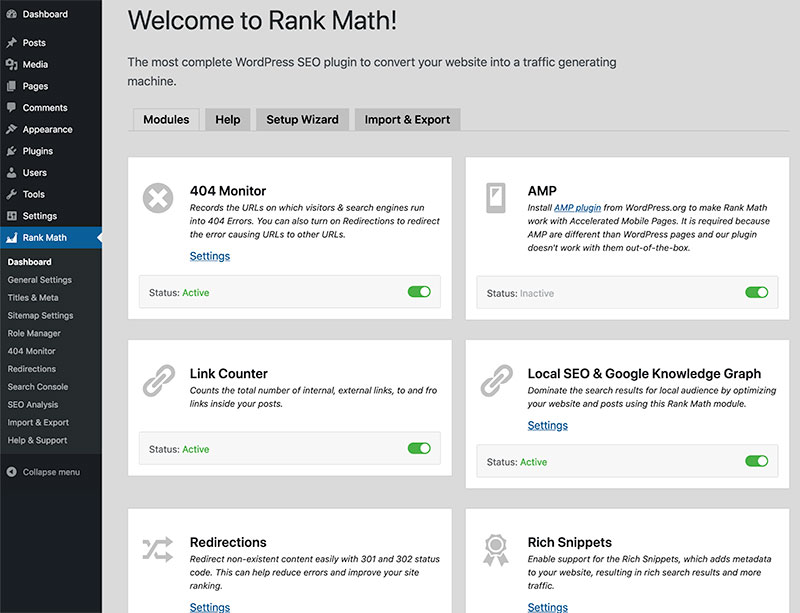Click the 404 Monitor X circle icon
Viewport: 800px width, 613px height.
(158, 198)
